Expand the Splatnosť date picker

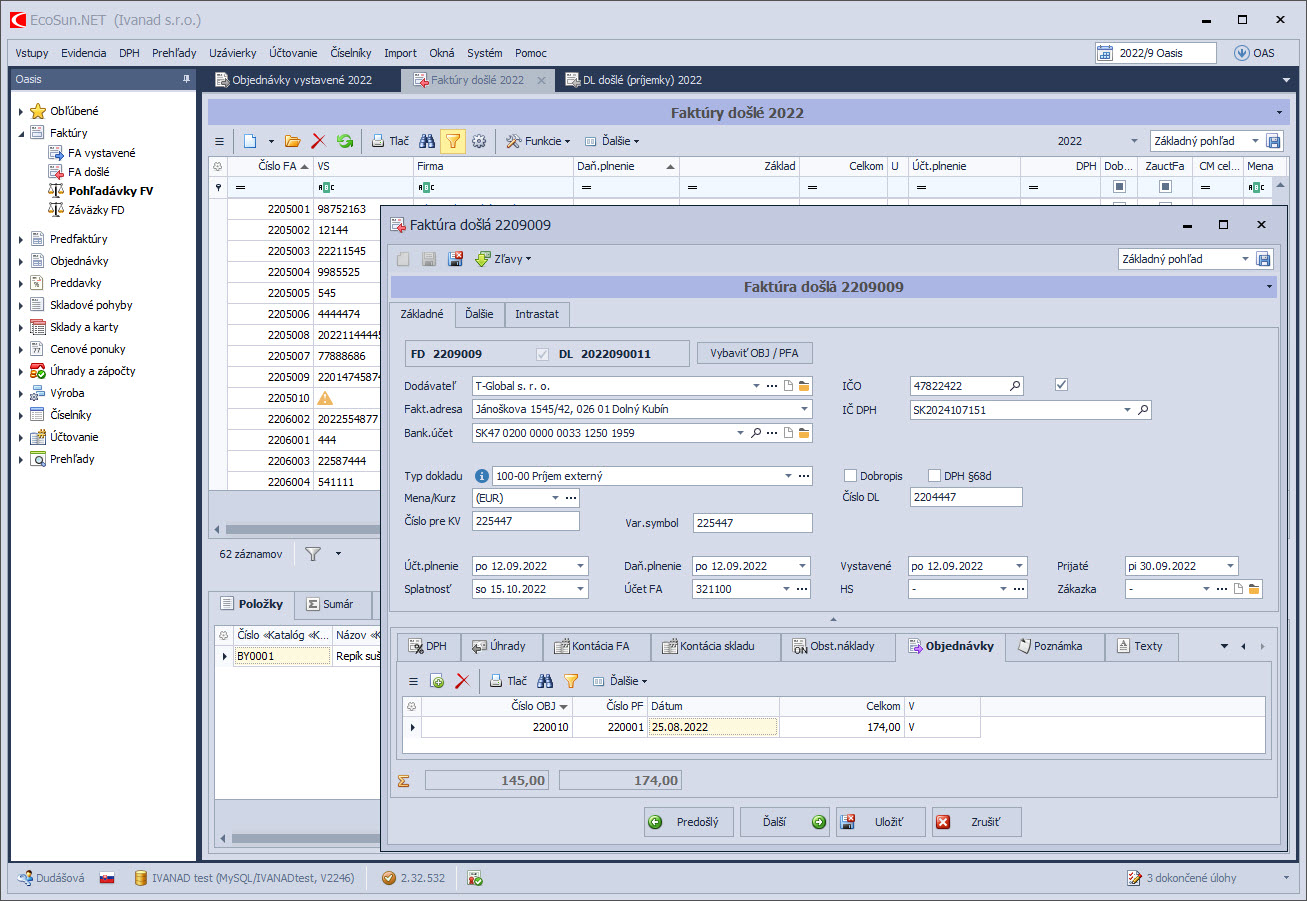pyautogui.click(x=581, y=589)
